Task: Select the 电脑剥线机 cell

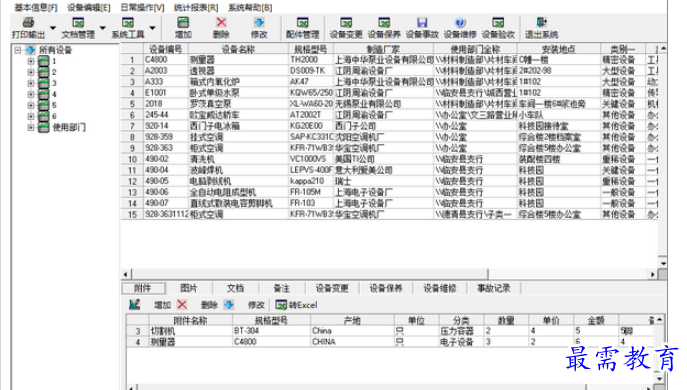Action: pyautogui.click(x=238, y=181)
